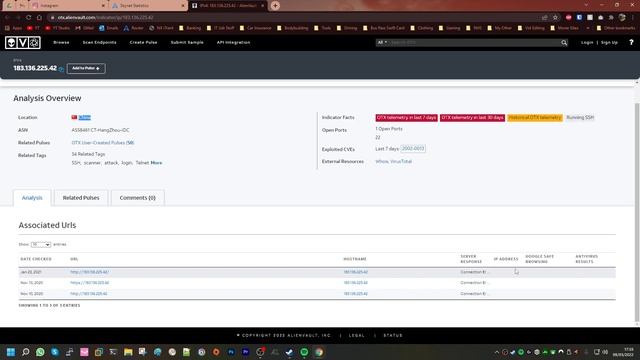Click the highlighted location country link
This screenshot has height=360, width=640.
84,118
